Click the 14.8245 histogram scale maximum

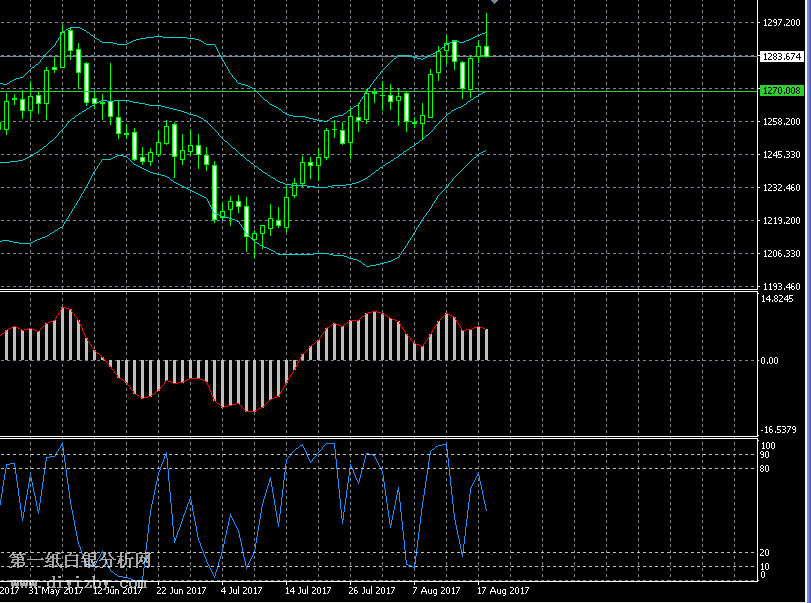pyautogui.click(x=779, y=298)
